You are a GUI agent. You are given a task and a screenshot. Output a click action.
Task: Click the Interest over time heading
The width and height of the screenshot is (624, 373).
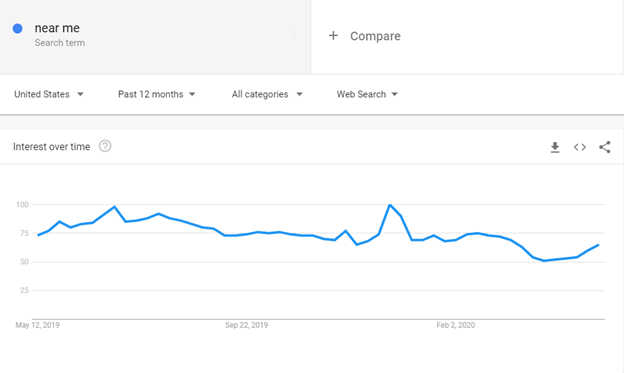pyautogui.click(x=51, y=147)
